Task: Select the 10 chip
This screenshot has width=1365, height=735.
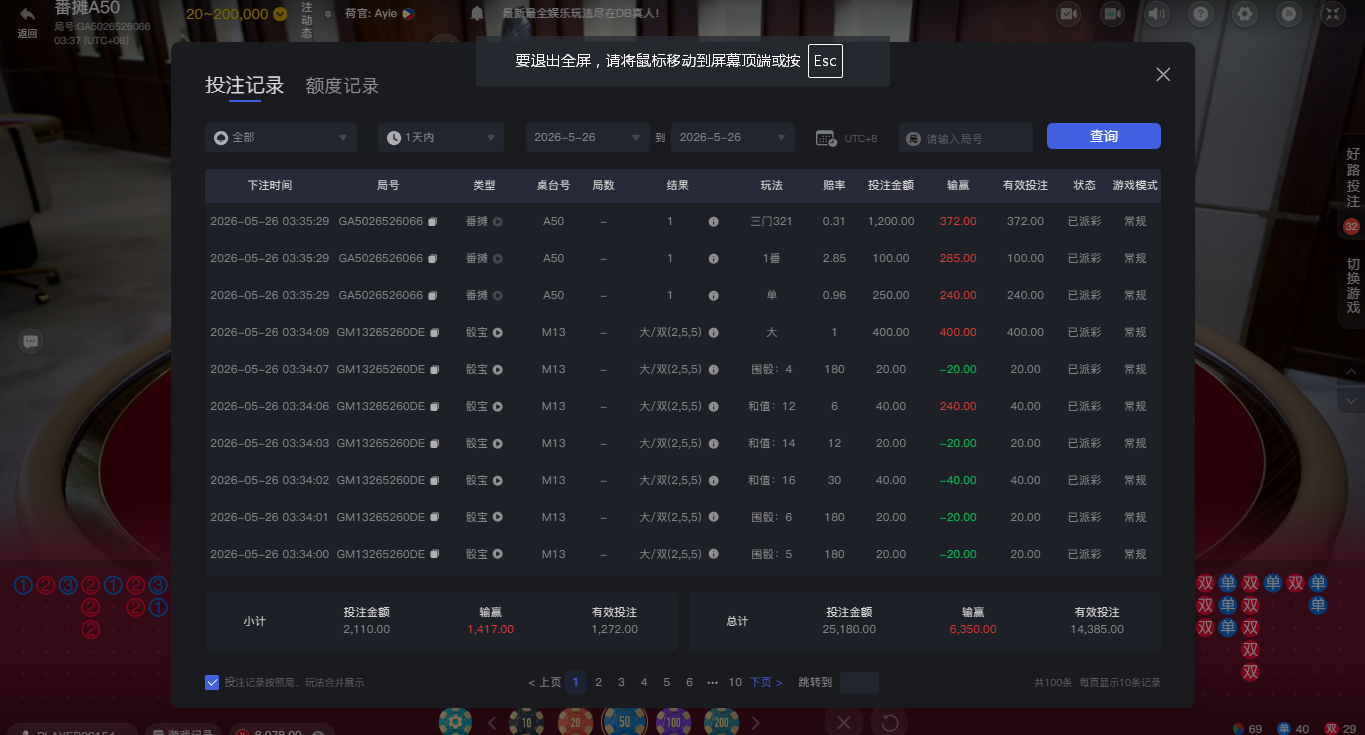Action: point(526,721)
